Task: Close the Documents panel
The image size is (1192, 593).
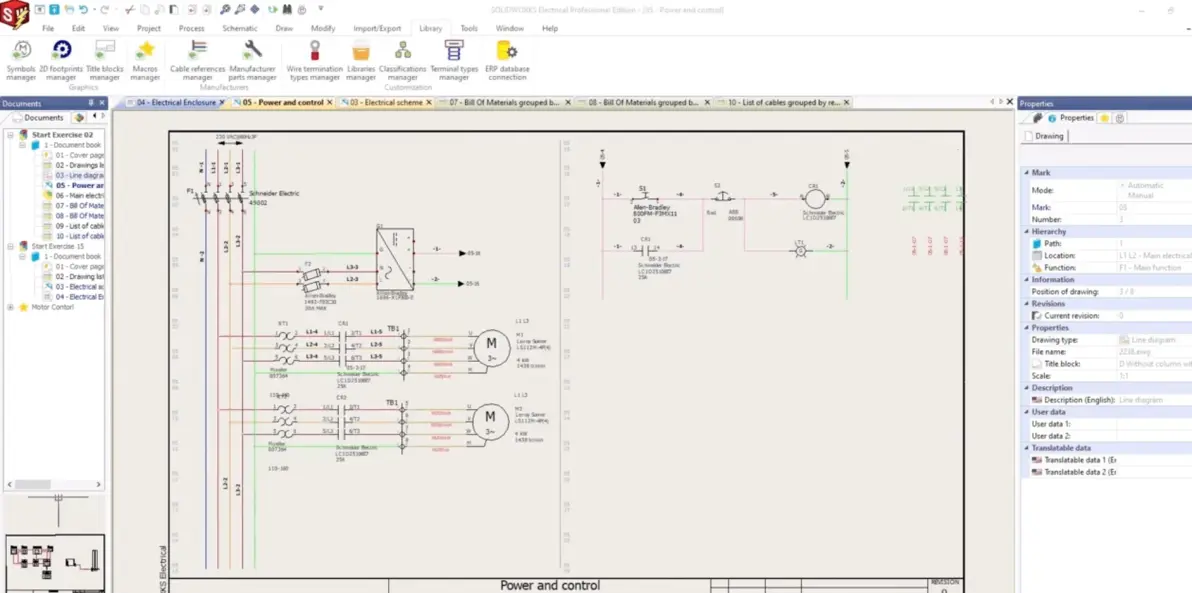Action: click(103, 103)
